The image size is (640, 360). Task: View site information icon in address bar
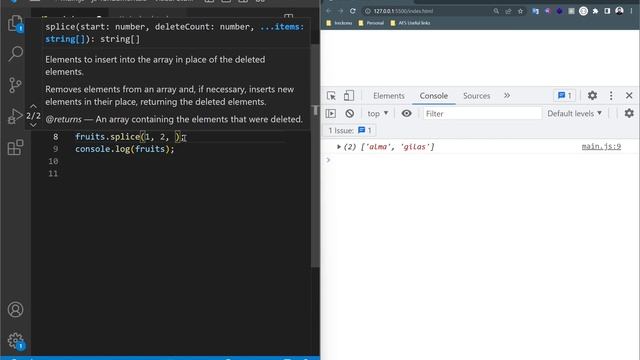pos(368,11)
